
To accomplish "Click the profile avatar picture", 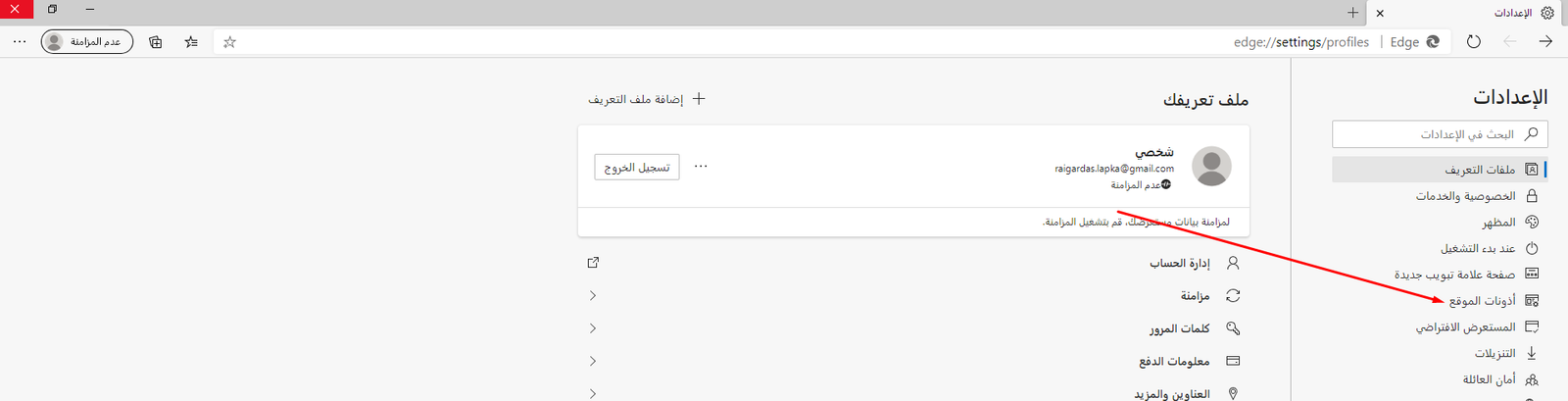I will click(1211, 167).
